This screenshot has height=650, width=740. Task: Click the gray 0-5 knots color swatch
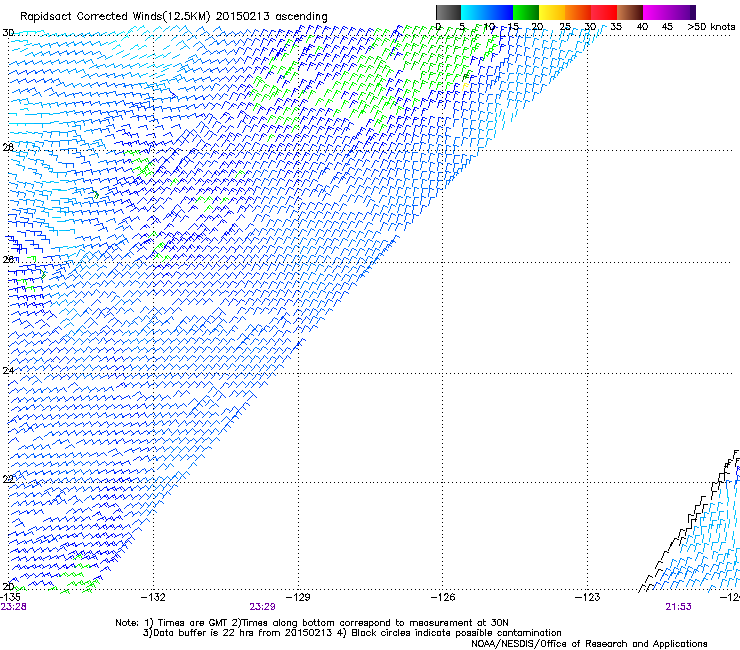point(448,12)
